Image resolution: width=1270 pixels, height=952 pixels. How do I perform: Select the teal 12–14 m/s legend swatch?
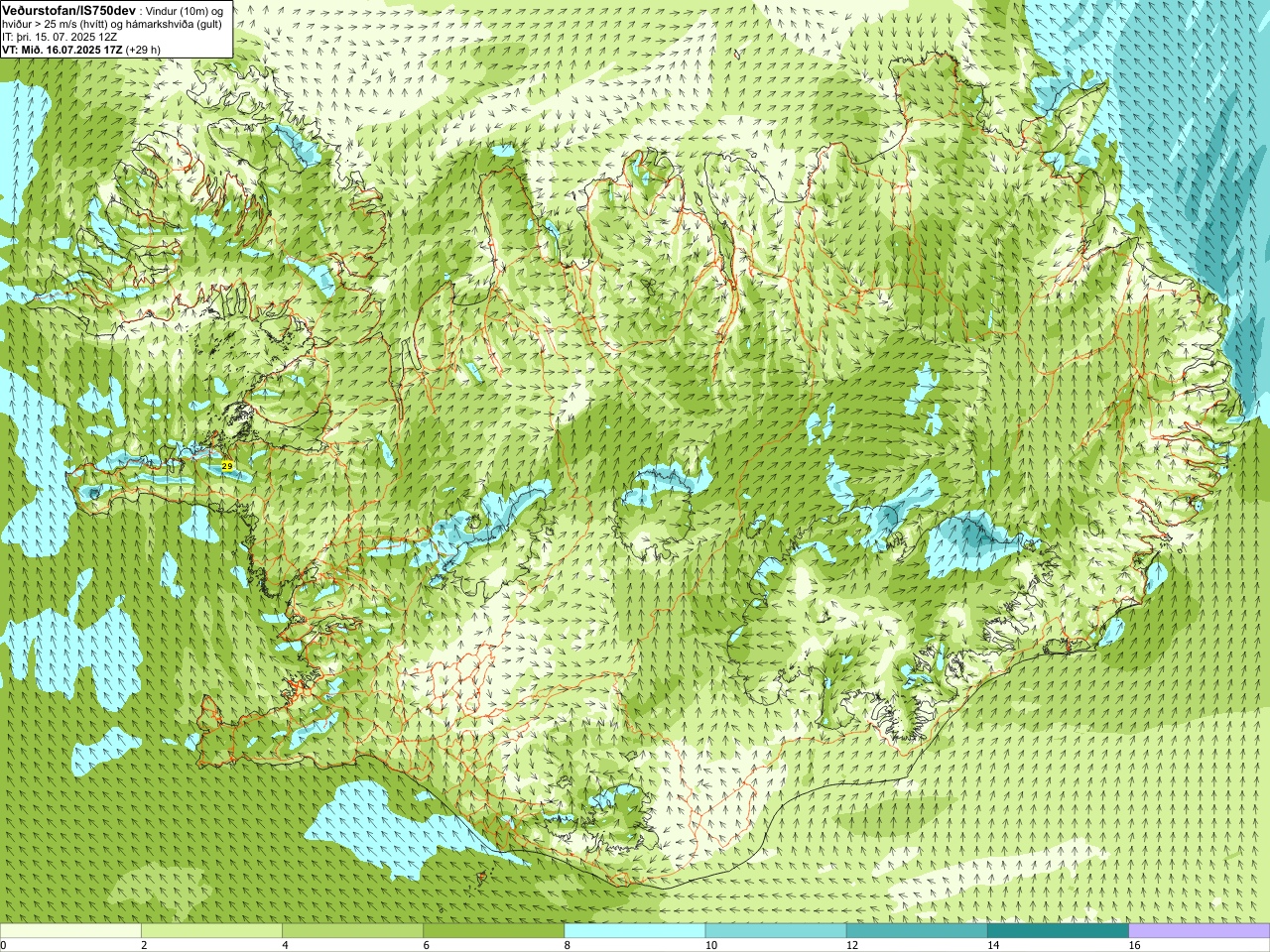(917, 931)
